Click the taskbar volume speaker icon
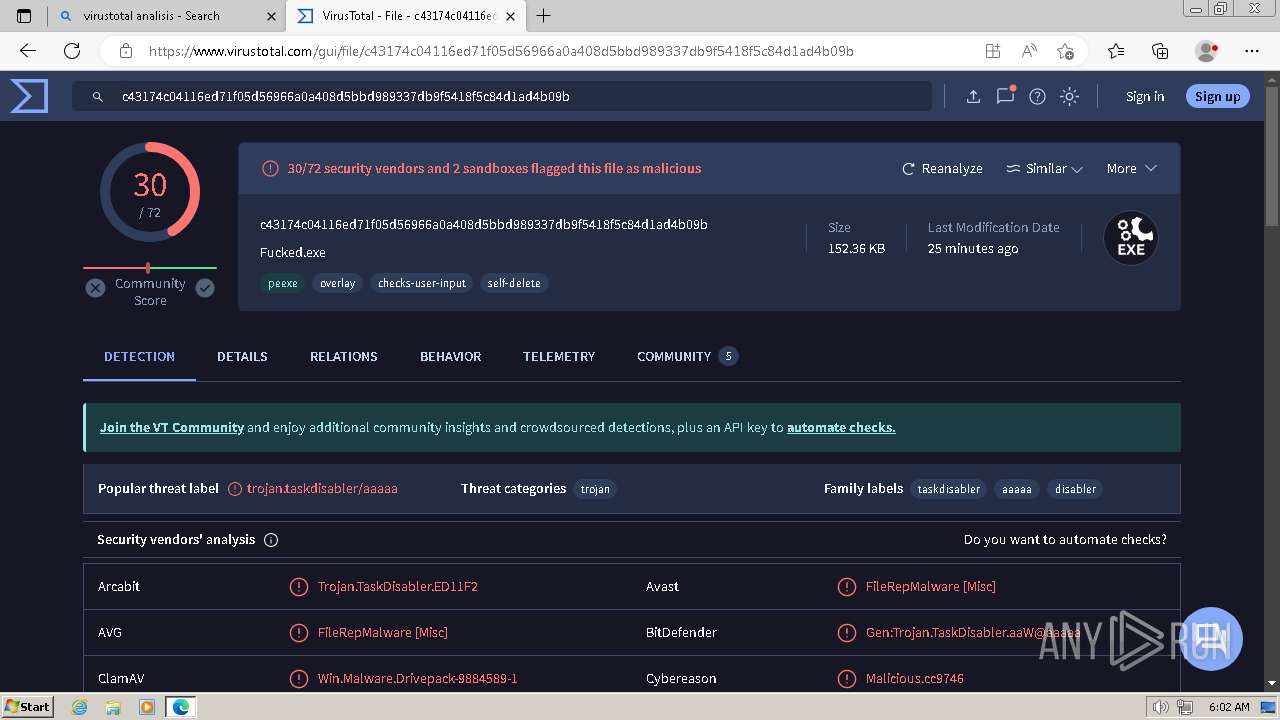This screenshot has height=720, width=1280. 1160,707
